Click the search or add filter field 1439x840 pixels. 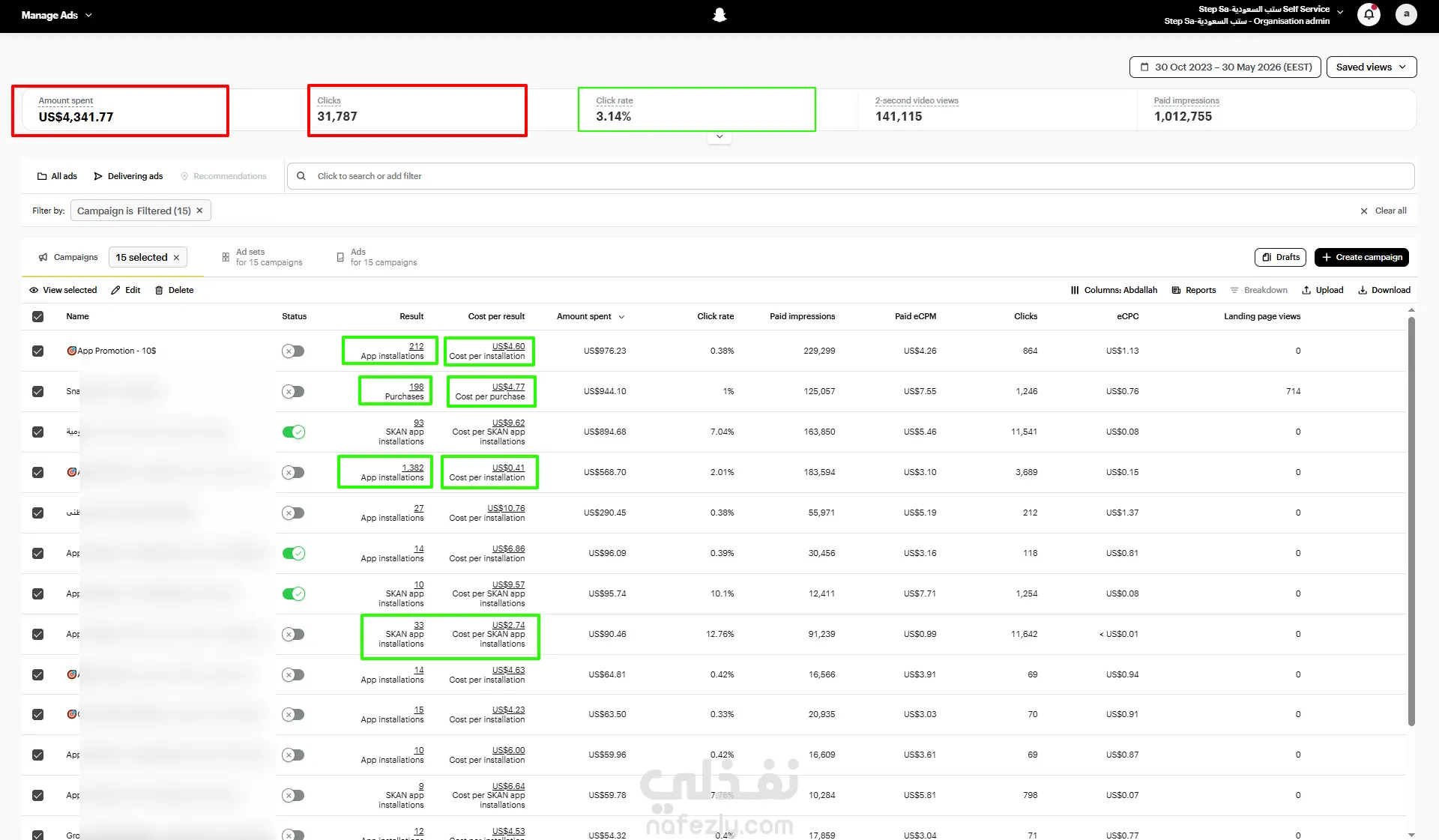pyautogui.click(x=851, y=176)
